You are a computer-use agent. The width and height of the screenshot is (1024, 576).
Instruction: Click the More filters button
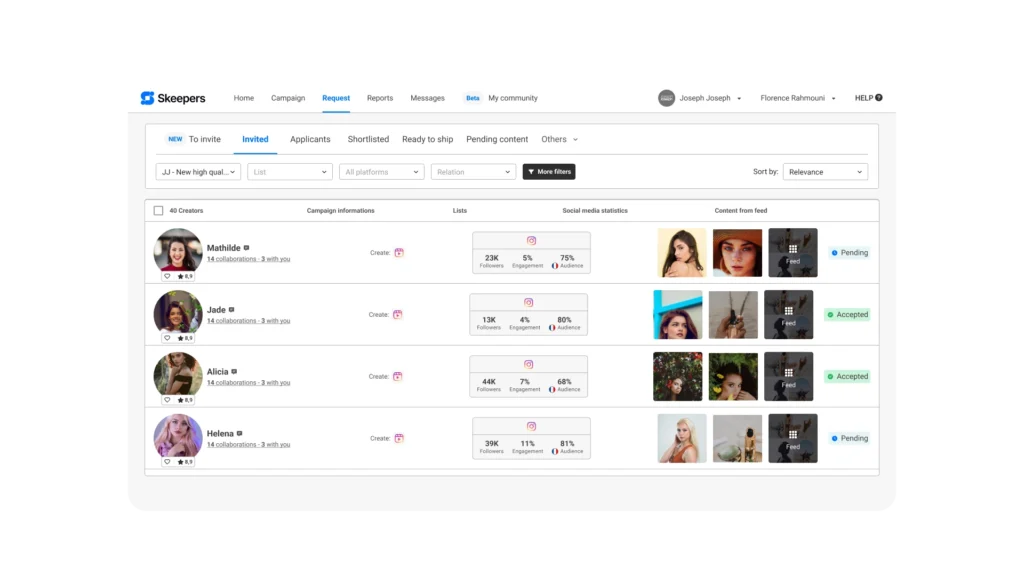tap(549, 172)
